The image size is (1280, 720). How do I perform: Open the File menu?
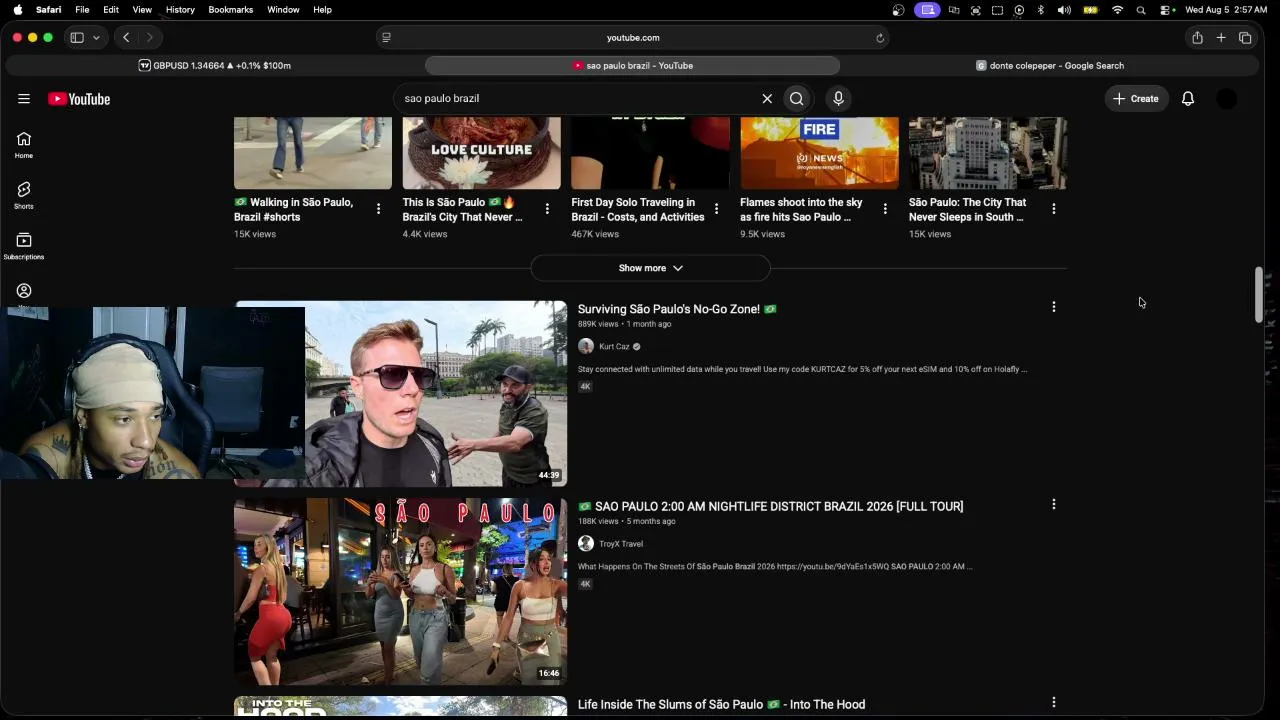pos(82,10)
